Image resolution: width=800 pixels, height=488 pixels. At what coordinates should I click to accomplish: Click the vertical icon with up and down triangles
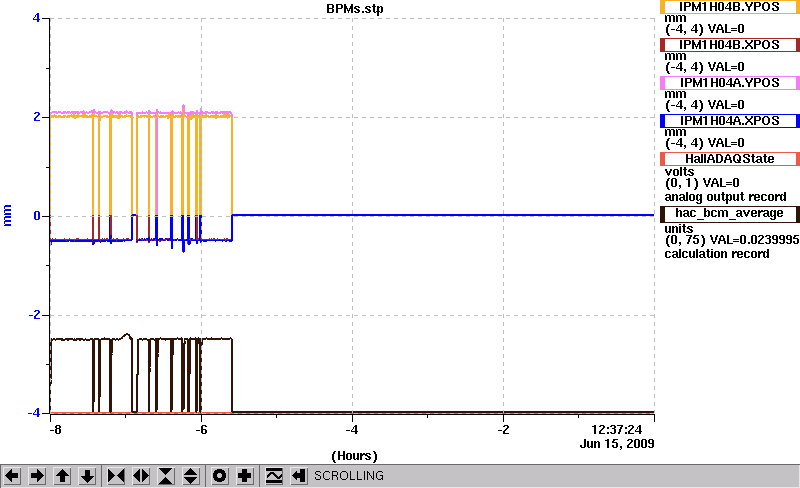[x=191, y=476]
